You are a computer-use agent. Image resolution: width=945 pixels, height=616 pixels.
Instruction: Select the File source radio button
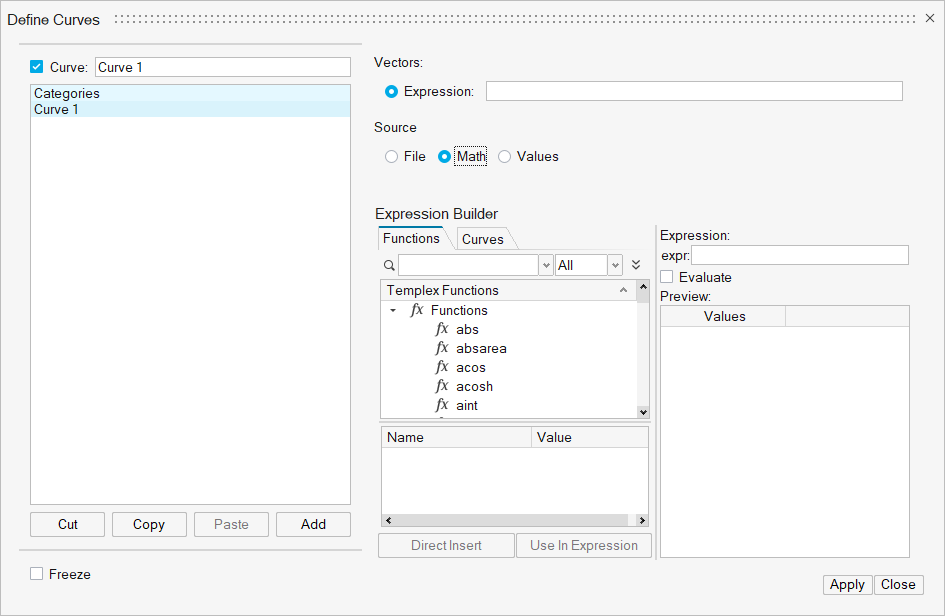(x=391, y=156)
